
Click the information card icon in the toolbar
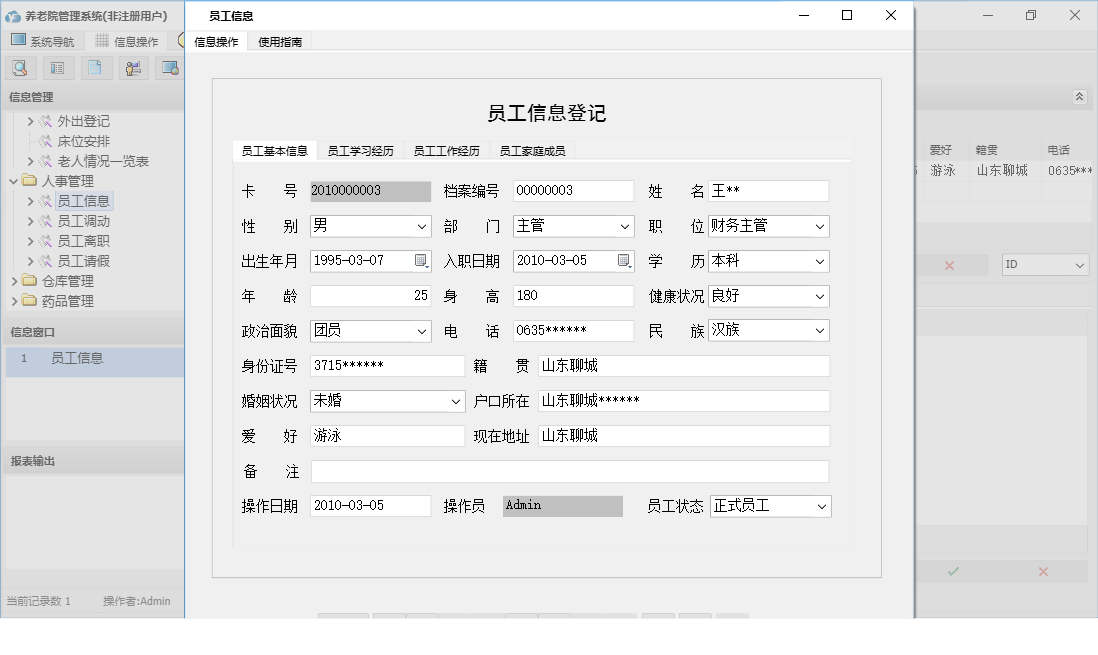[x=57, y=67]
